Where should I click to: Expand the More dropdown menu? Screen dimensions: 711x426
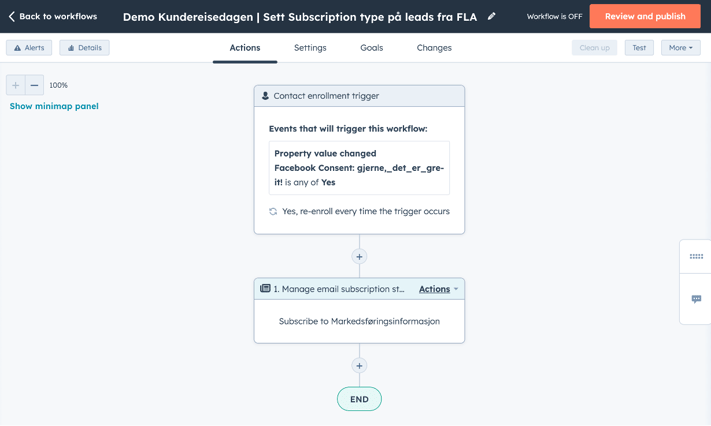pyautogui.click(x=681, y=48)
